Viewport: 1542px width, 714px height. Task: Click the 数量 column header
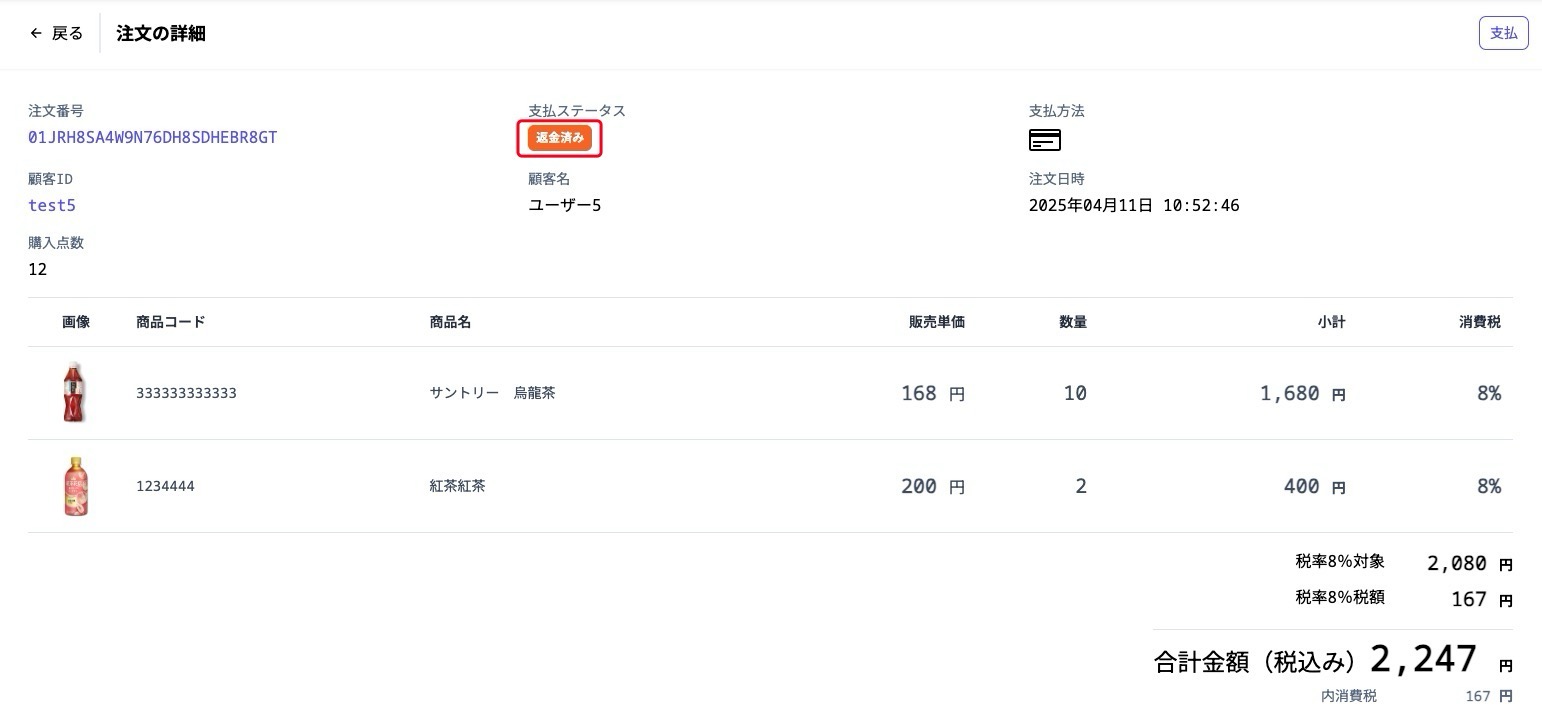[x=1072, y=322]
